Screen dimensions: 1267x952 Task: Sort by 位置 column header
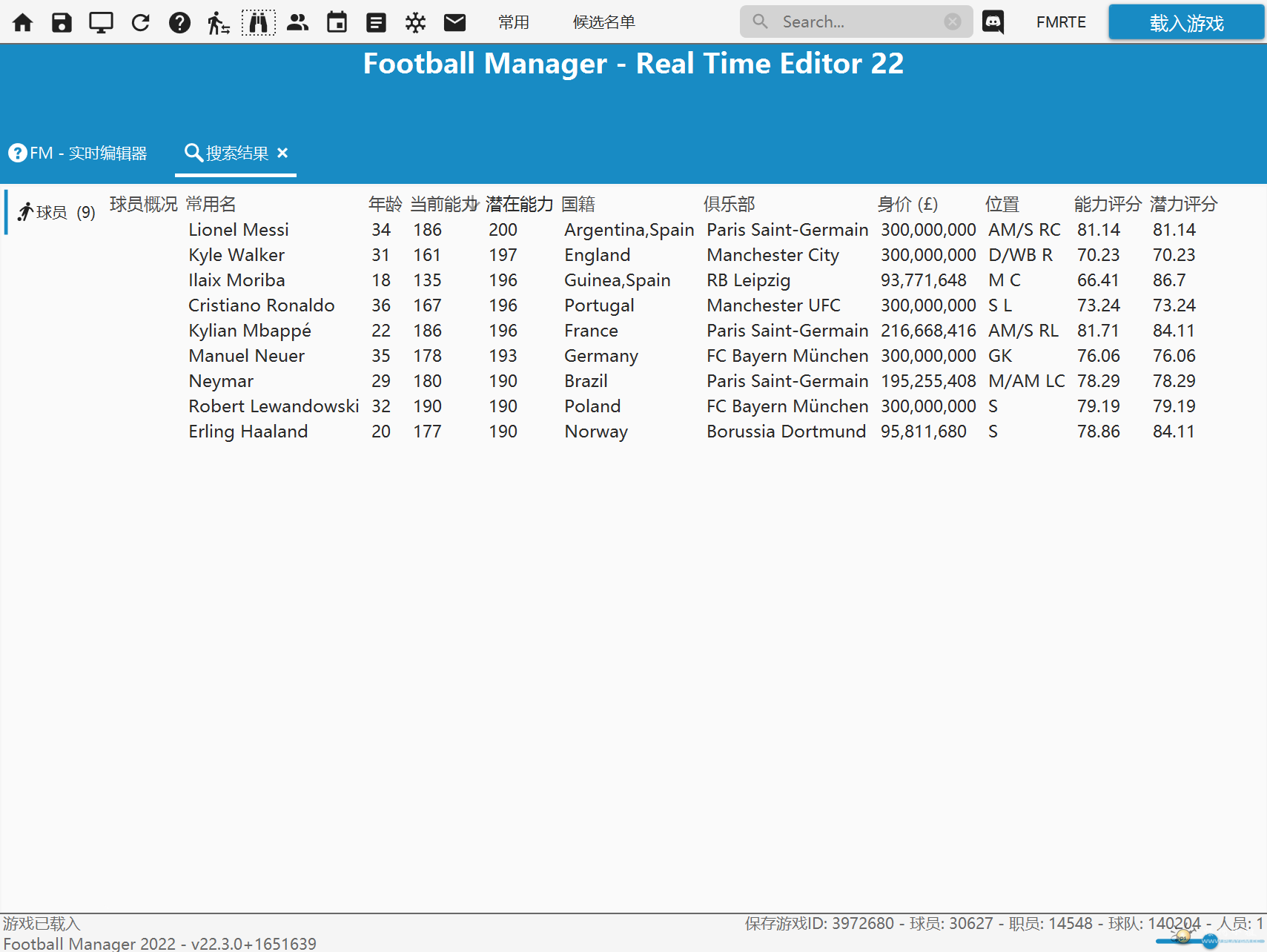pos(1002,204)
